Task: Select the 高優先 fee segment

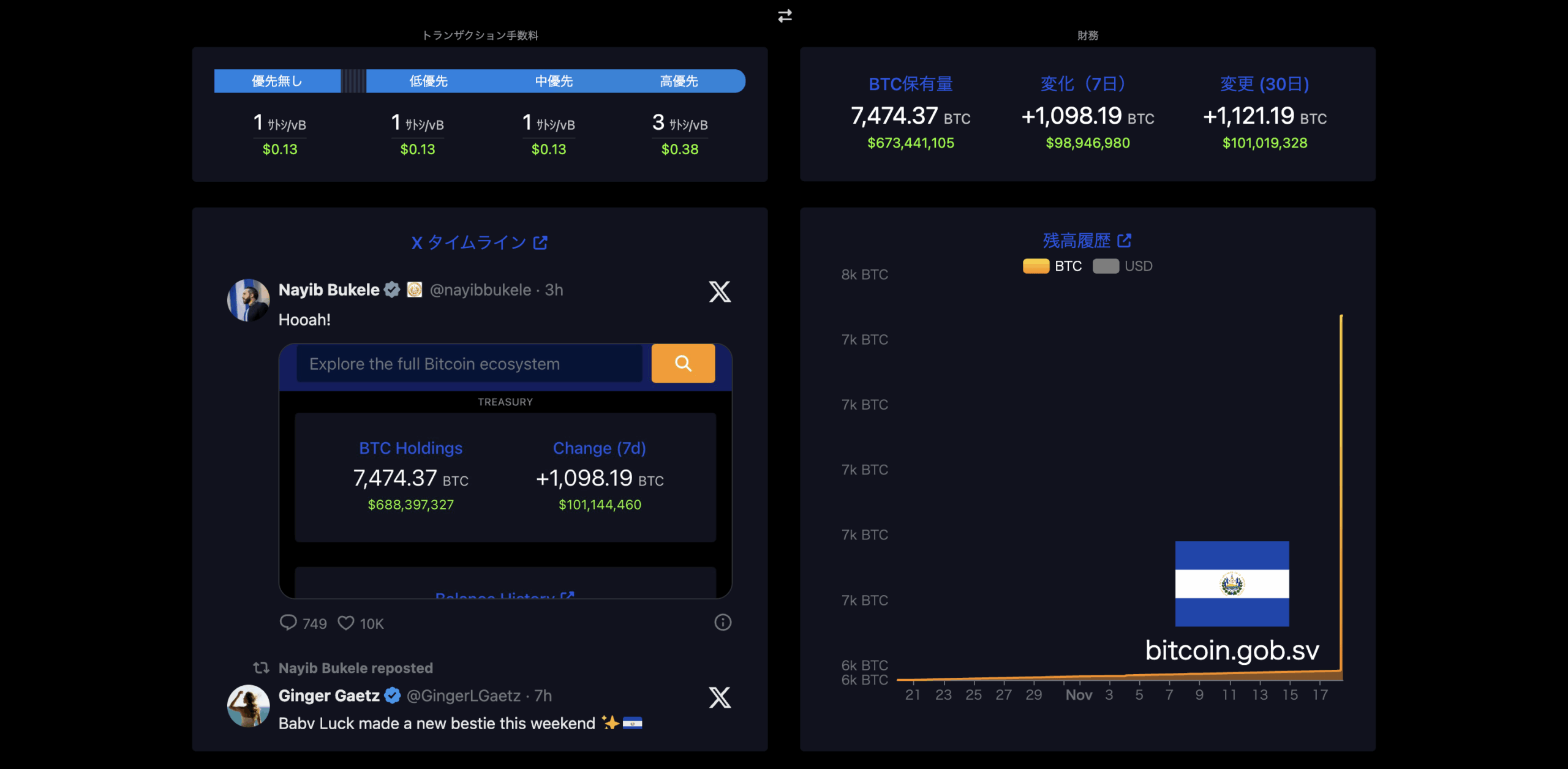Action: coord(679,81)
